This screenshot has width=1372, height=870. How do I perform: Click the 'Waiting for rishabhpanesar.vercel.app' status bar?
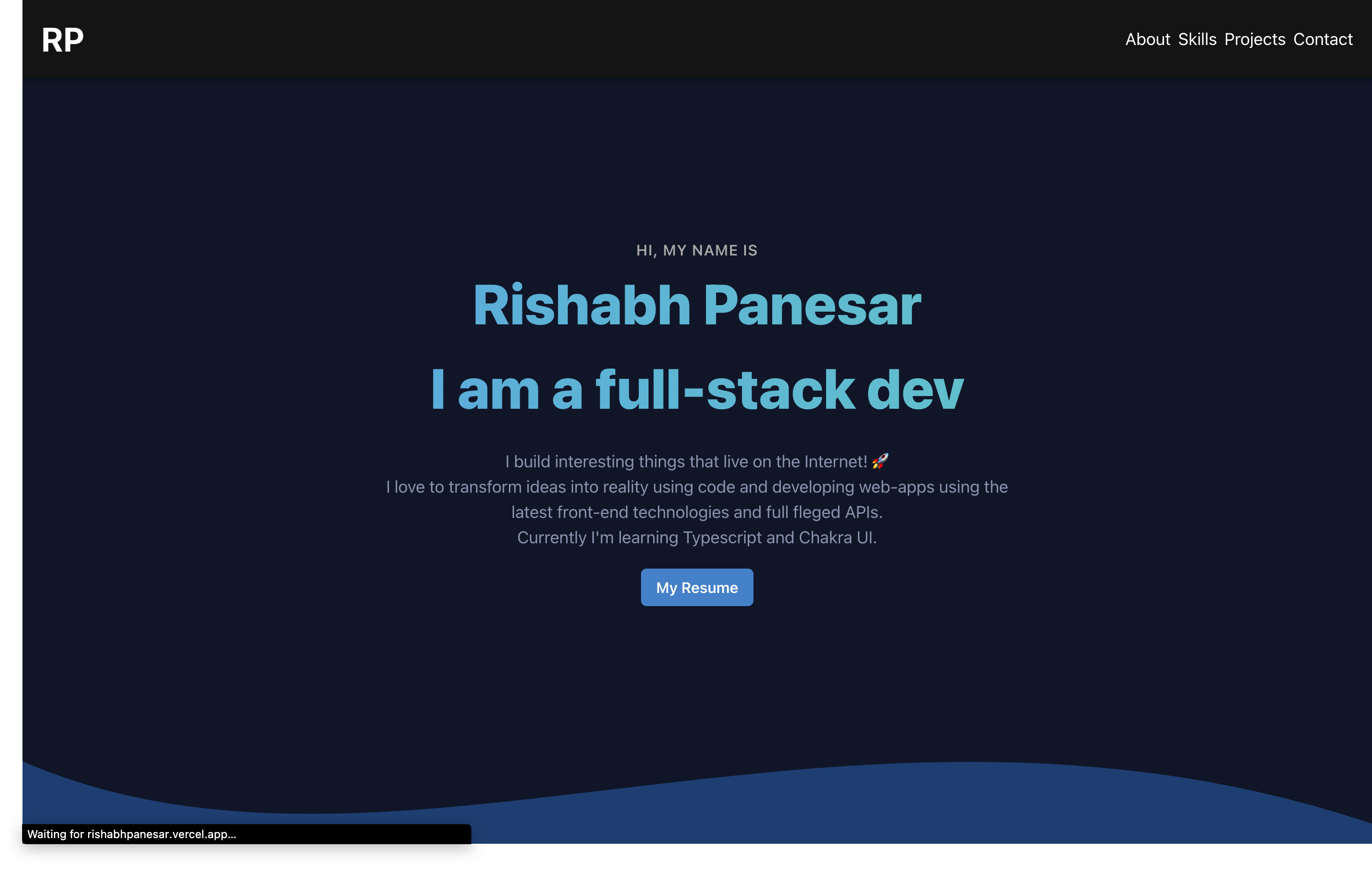click(x=132, y=834)
